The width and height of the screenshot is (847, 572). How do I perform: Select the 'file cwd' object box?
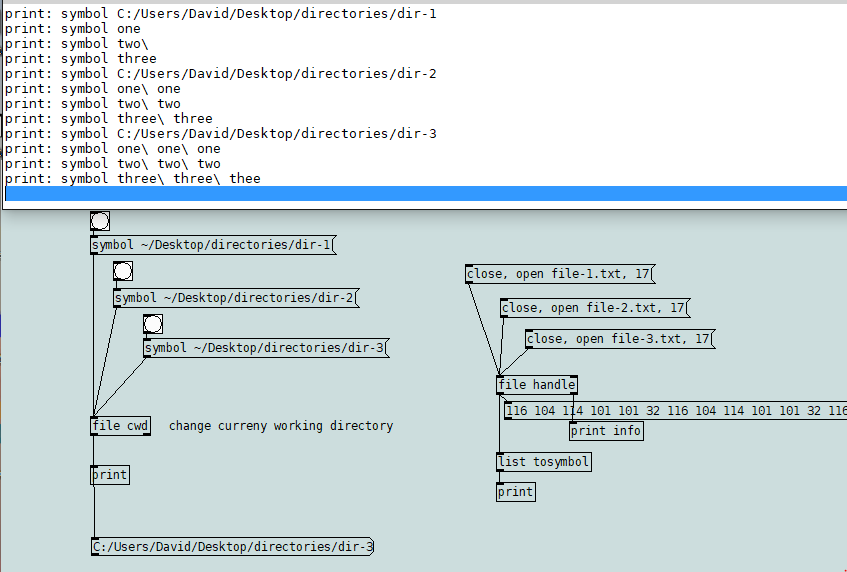(120, 426)
